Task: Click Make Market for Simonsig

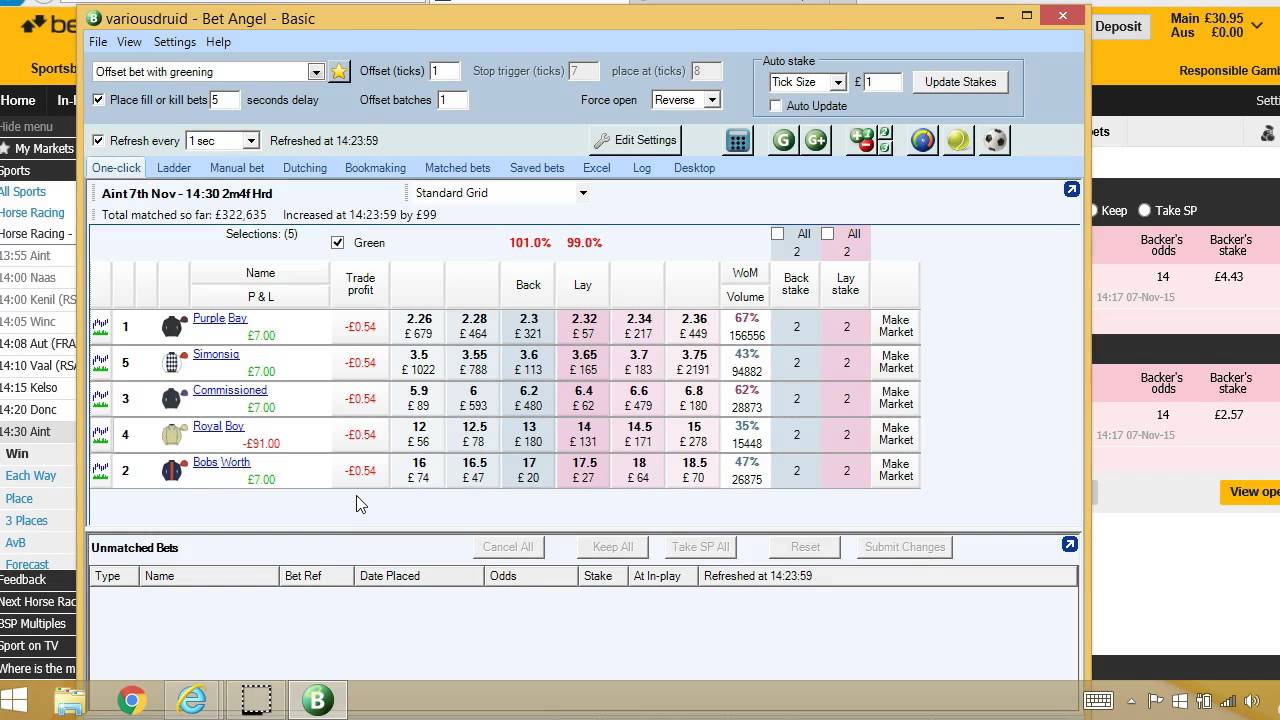Action: tap(896, 362)
